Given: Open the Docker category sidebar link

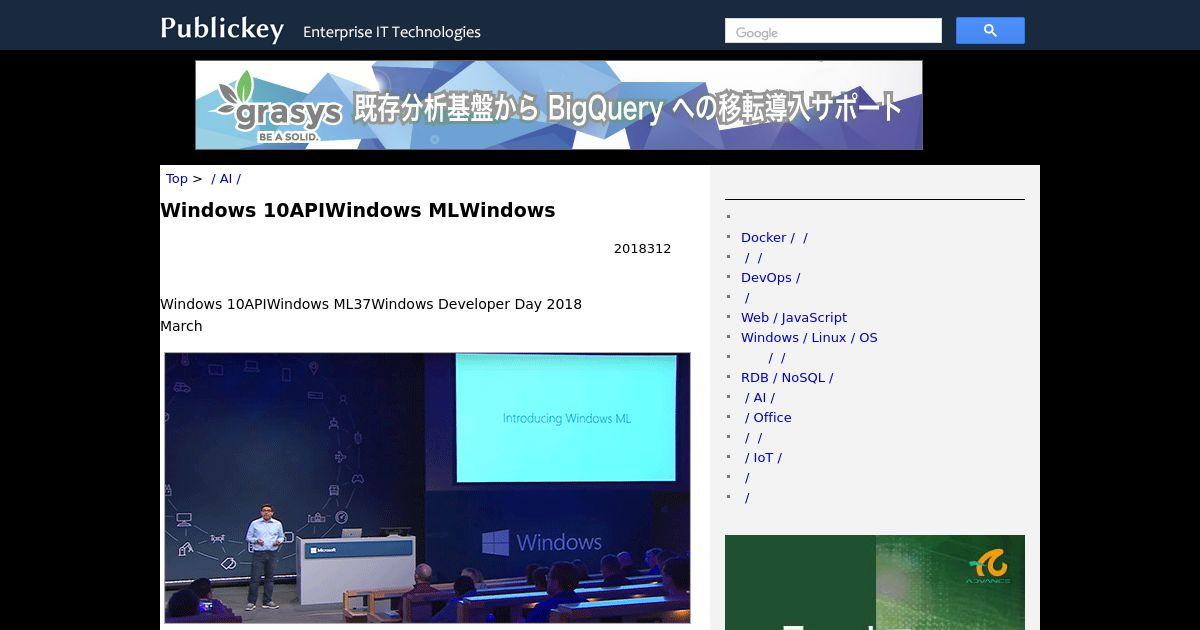Looking at the screenshot, I should pos(774,238).
